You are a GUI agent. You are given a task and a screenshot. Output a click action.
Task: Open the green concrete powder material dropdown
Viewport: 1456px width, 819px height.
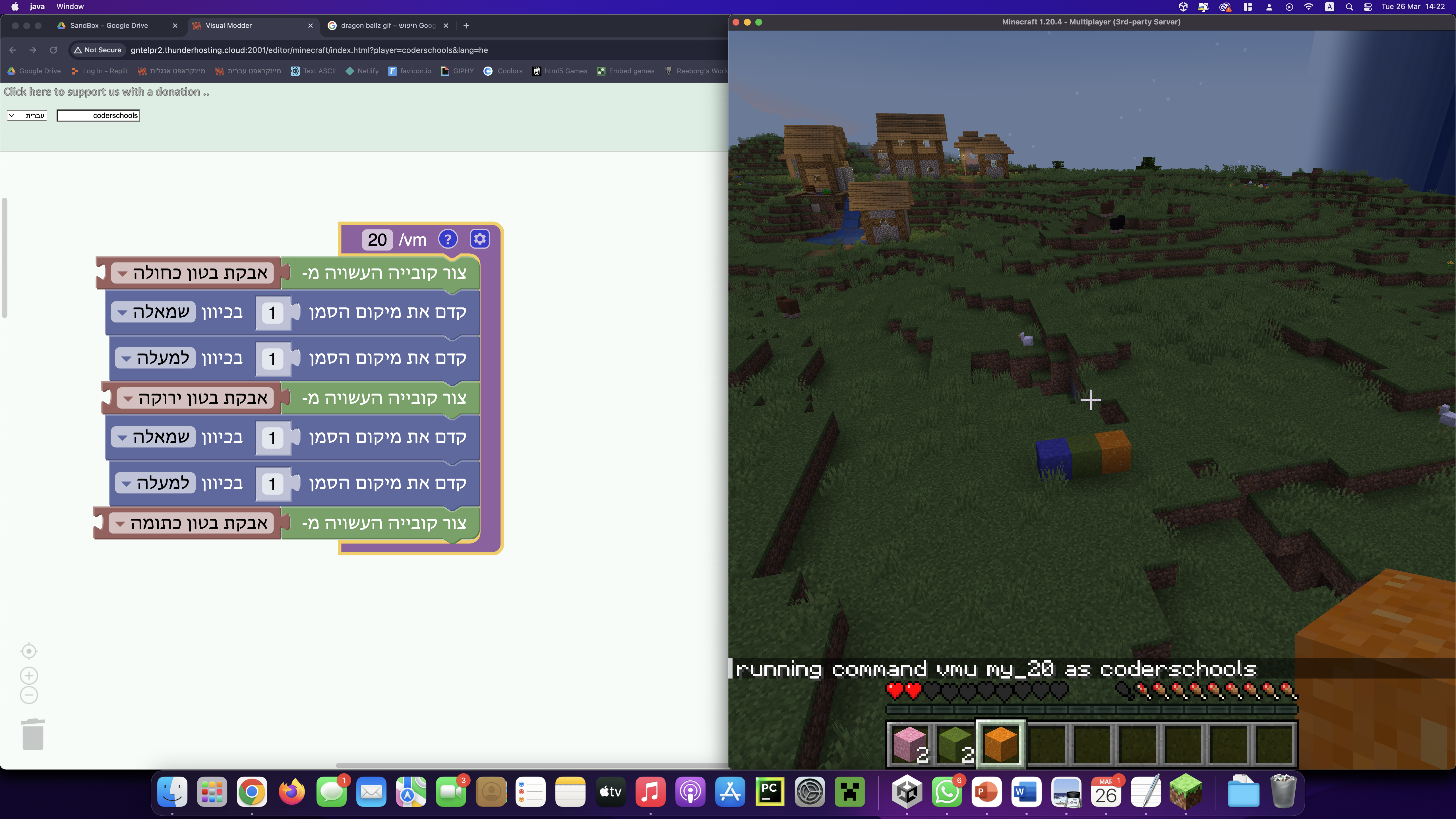click(x=196, y=398)
